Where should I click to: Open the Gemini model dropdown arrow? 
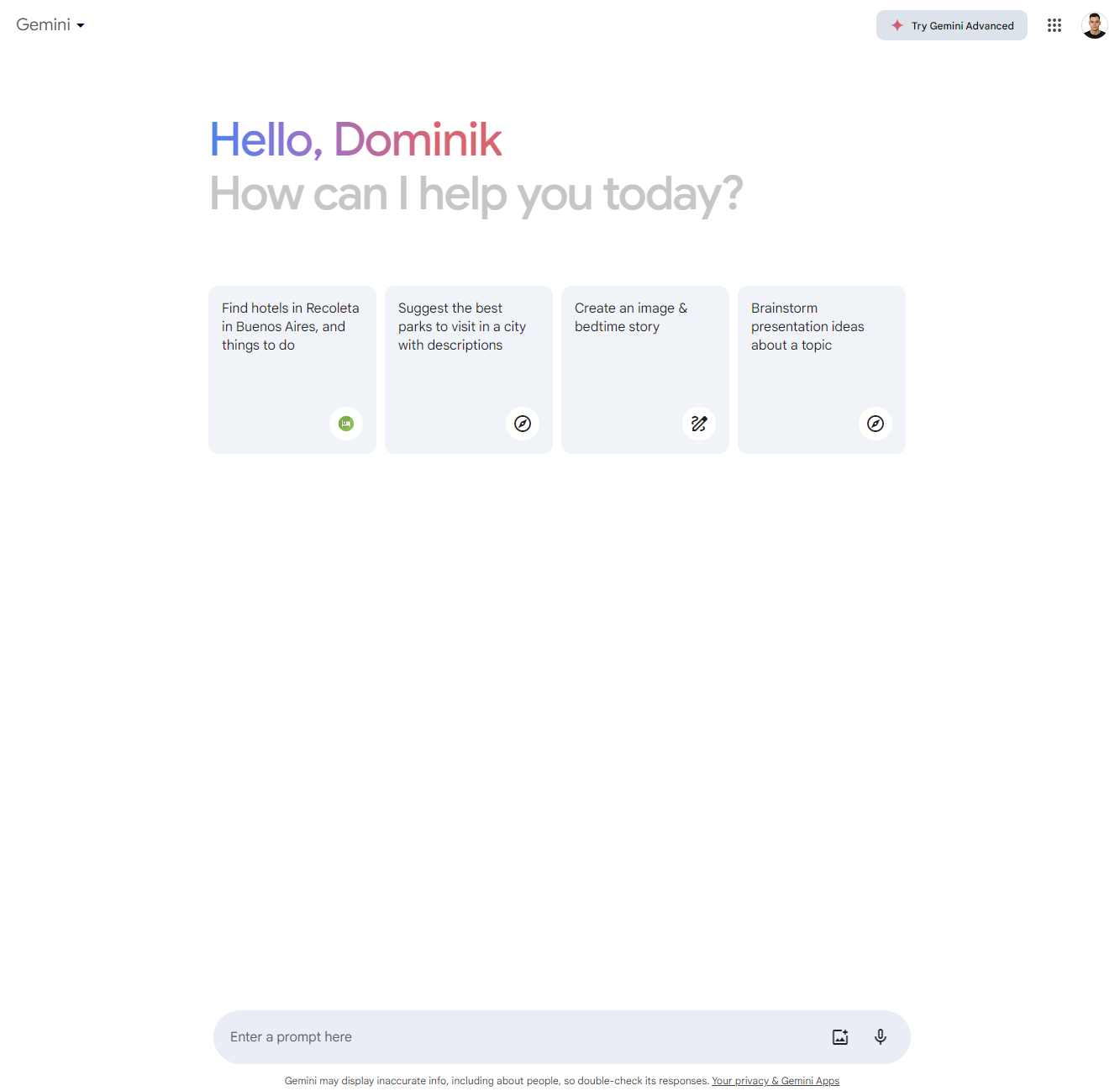coord(81,26)
